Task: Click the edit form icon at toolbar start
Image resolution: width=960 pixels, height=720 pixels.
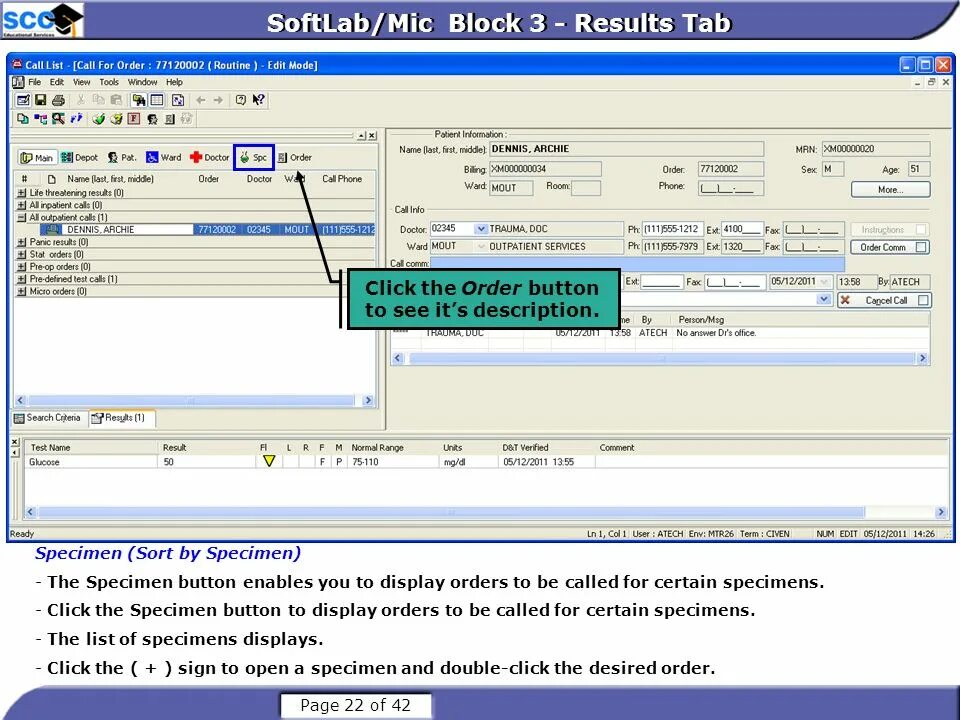Action: [23, 100]
